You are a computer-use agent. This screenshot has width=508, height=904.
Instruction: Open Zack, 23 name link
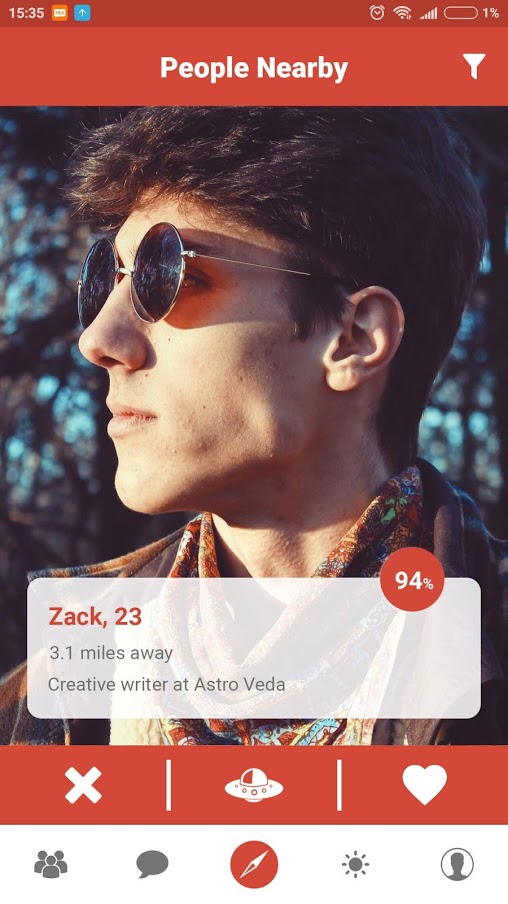[95, 617]
